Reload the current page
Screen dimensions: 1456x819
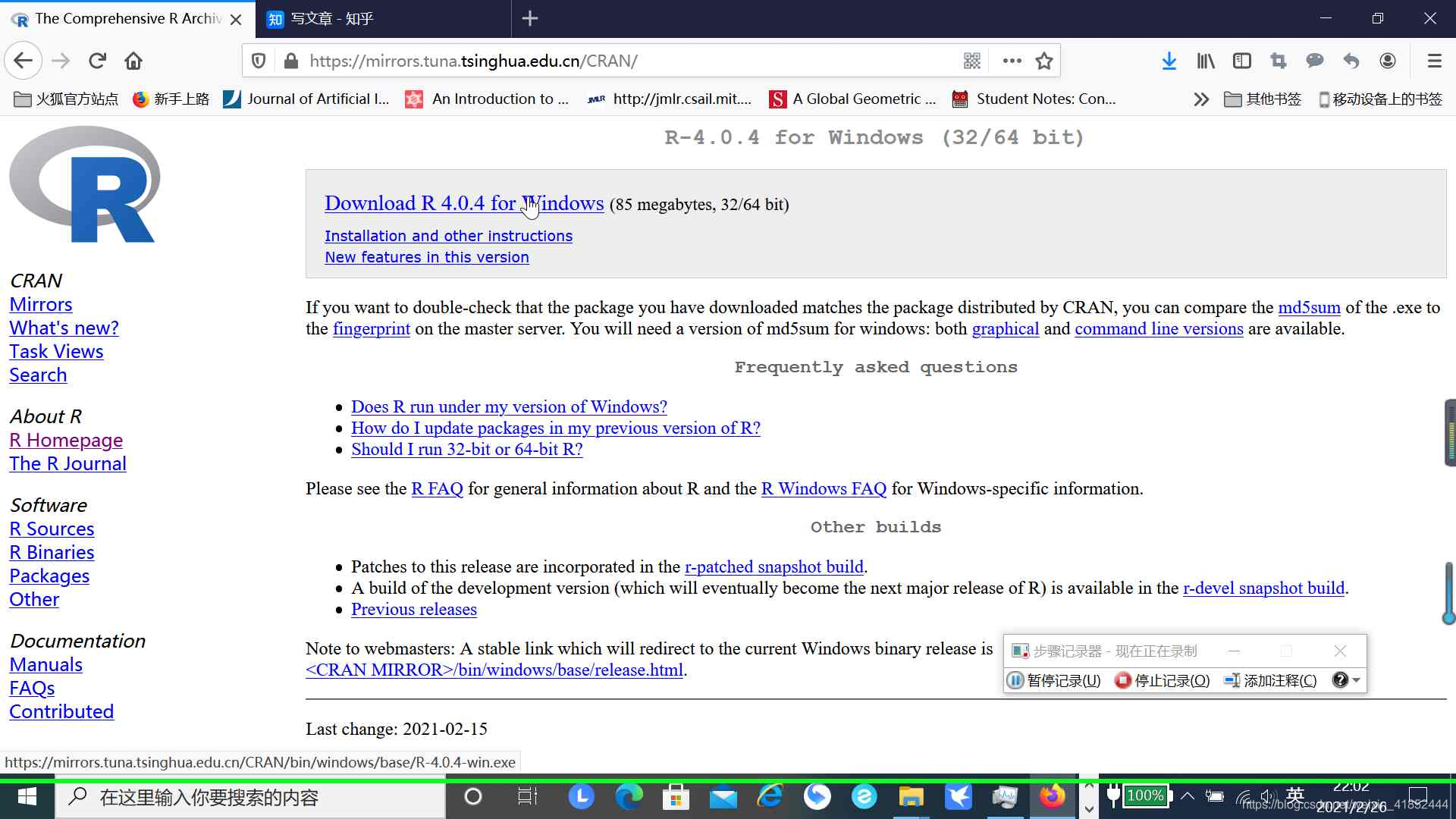click(x=97, y=61)
